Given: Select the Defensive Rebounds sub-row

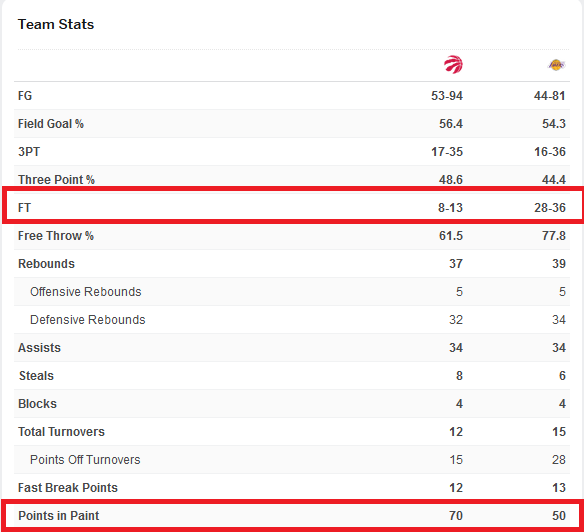Looking at the screenshot, I should point(292,320).
